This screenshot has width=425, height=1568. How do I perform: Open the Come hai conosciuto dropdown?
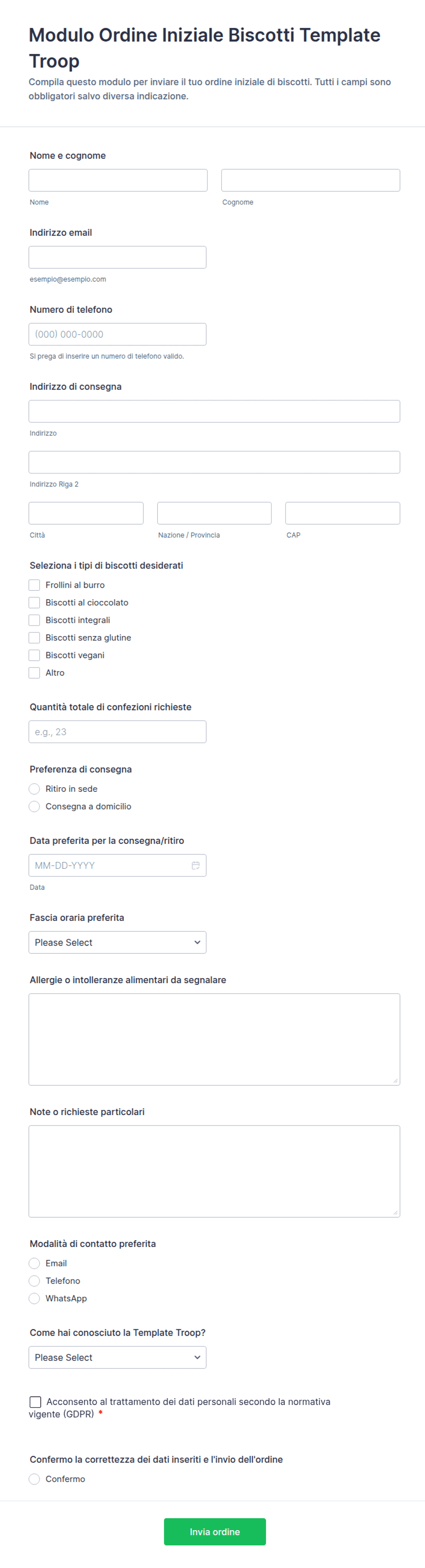pyautogui.click(x=117, y=1358)
